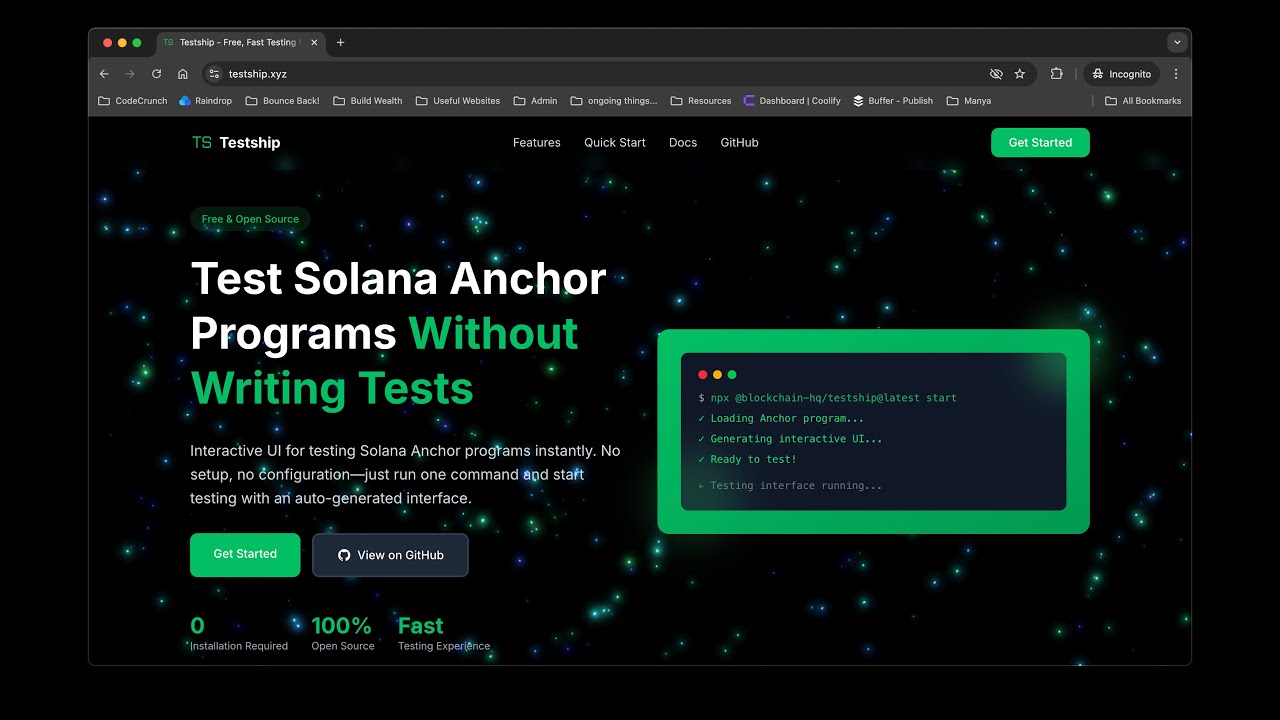Viewport: 1280px width, 720px height.
Task: Click the Incognito indicator button
Action: click(x=1122, y=74)
